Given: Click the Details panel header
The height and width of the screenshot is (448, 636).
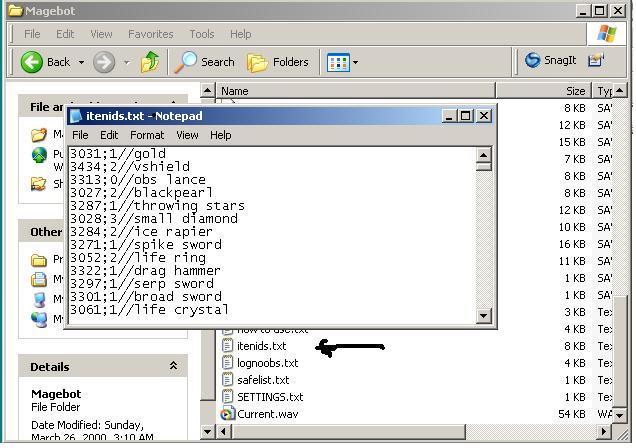Looking at the screenshot, I should click(x=103, y=367).
